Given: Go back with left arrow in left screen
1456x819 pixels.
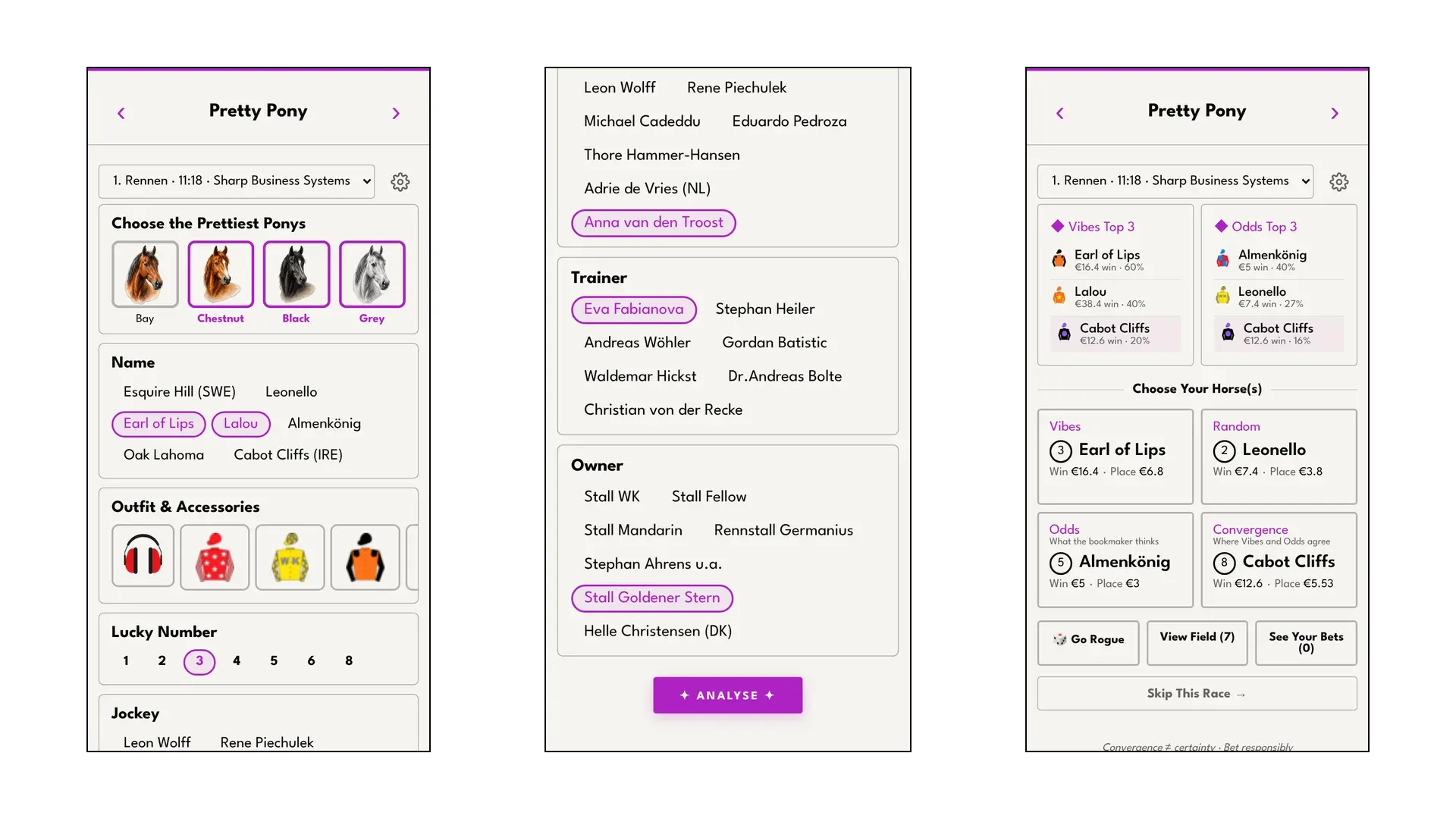Looking at the screenshot, I should coord(121,113).
